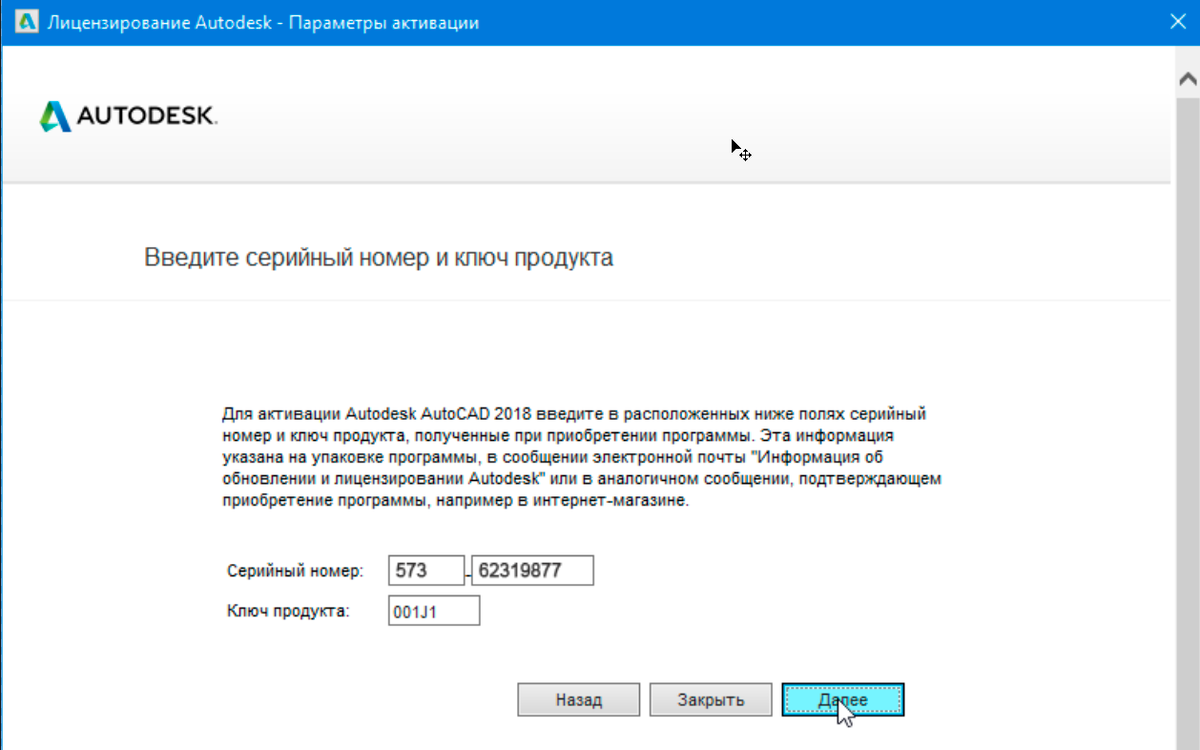
Task: Click the Назад button
Action: [x=579, y=700]
